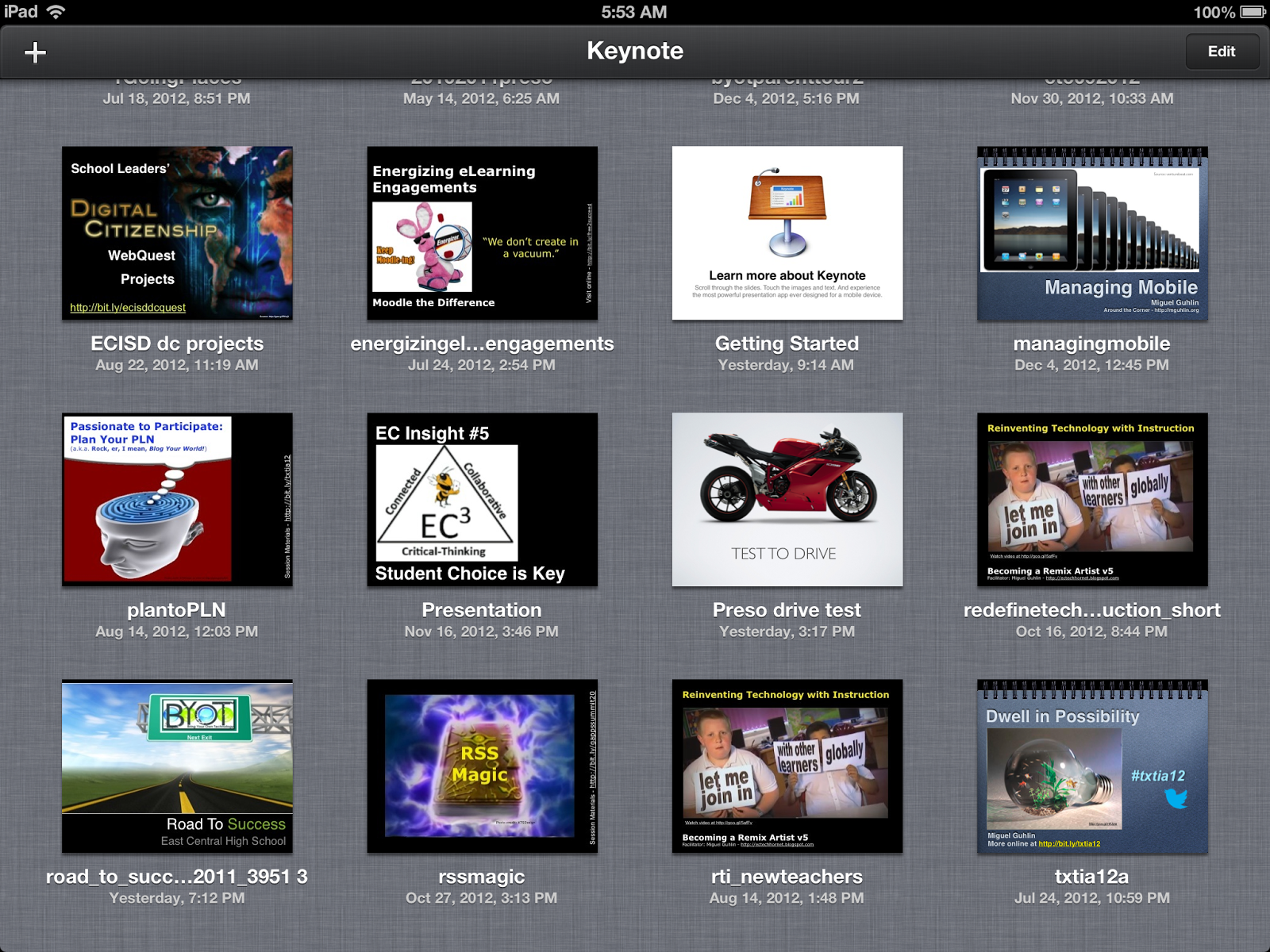Tap the title "road_to_succ...2011_3951 3"
The width and height of the screenshot is (1270, 952).
pyautogui.click(x=177, y=877)
